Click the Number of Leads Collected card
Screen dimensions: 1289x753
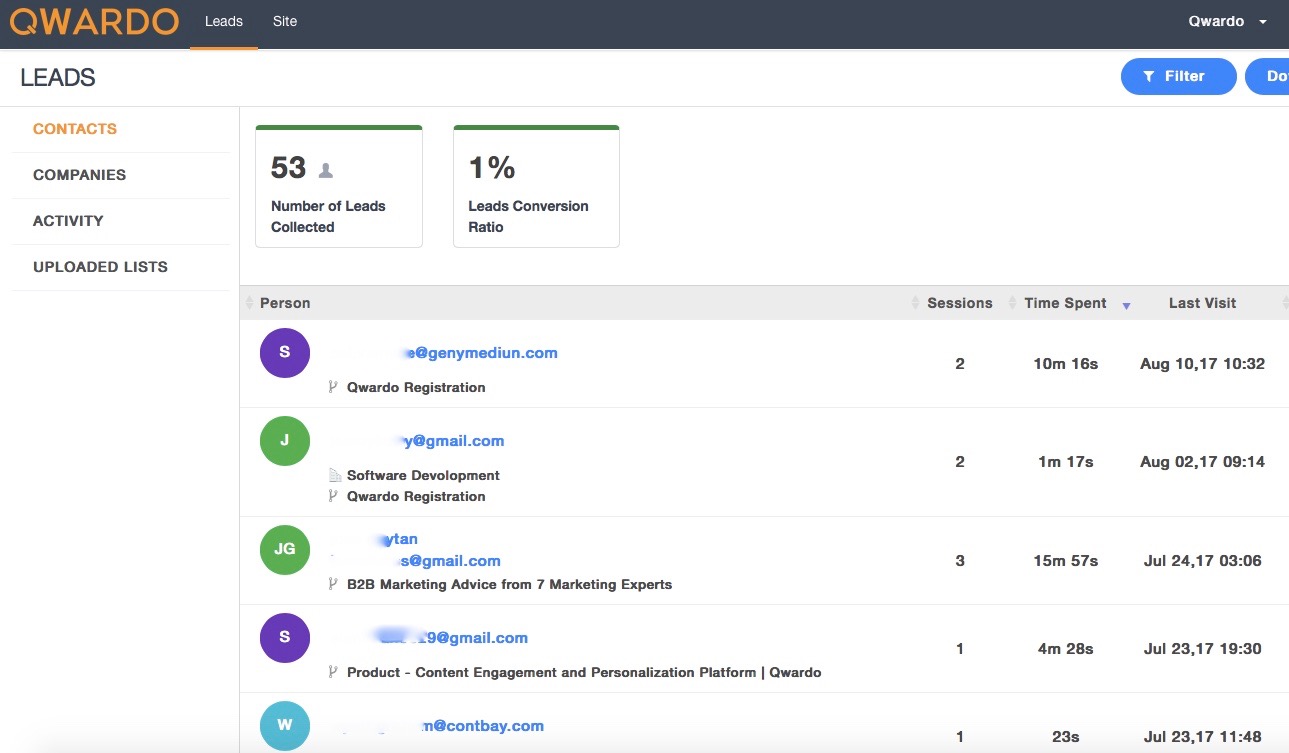(x=339, y=186)
